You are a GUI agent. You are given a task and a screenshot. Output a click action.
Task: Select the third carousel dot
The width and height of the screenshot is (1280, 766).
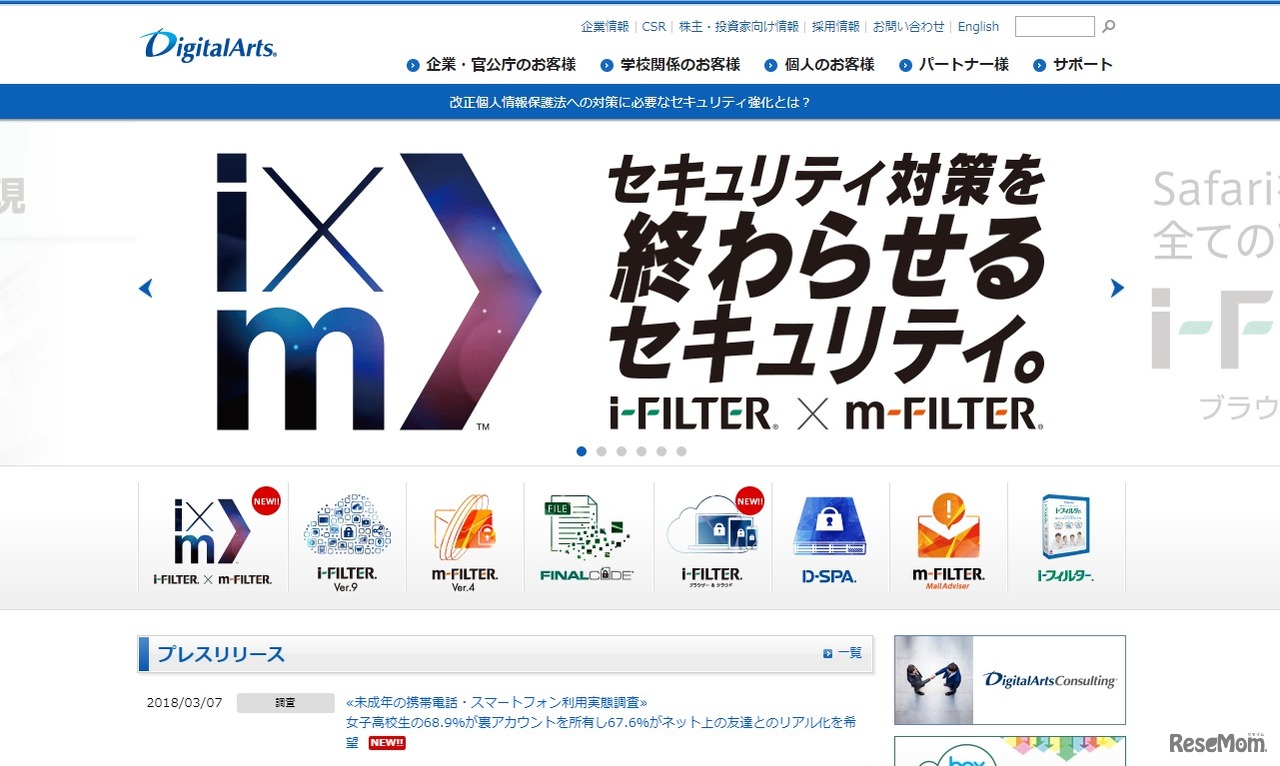click(622, 451)
